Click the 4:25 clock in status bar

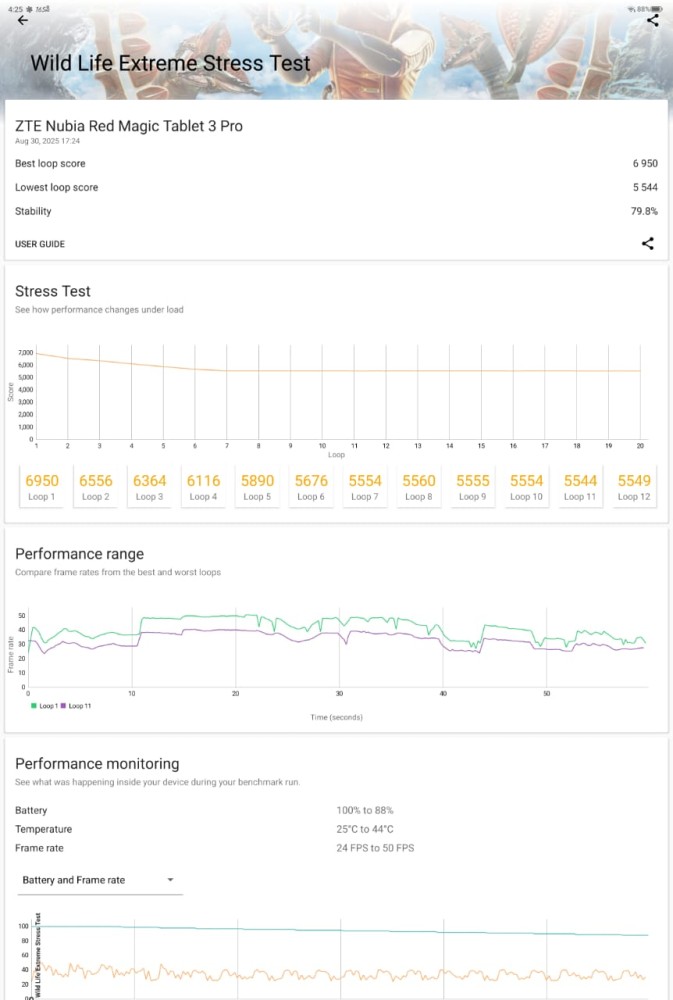15,9
